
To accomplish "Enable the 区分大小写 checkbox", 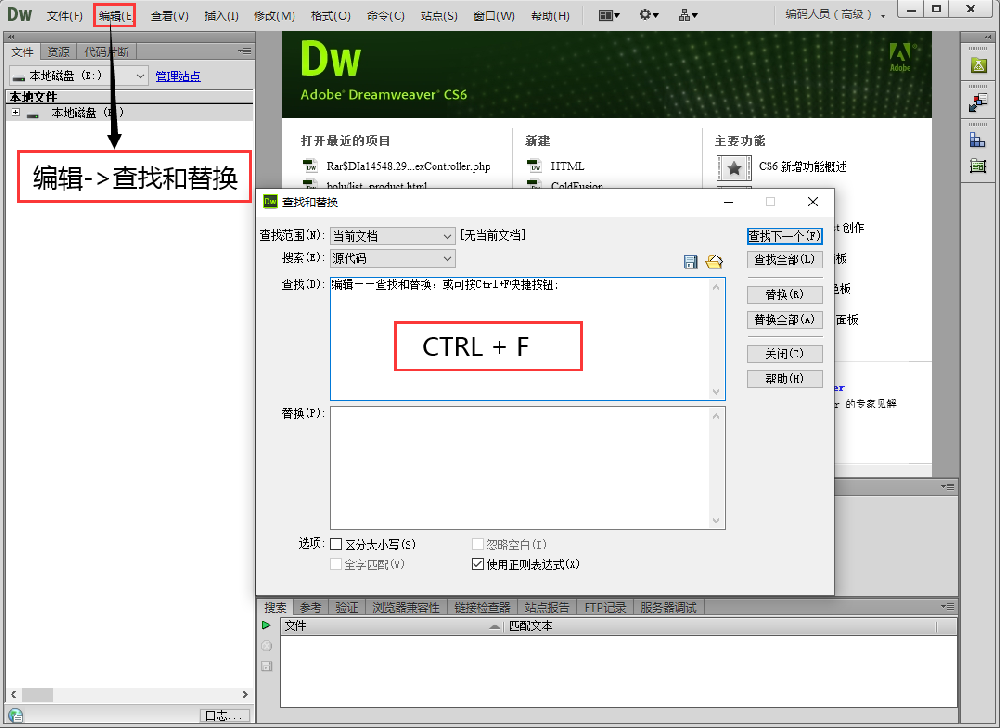I will click(x=336, y=544).
